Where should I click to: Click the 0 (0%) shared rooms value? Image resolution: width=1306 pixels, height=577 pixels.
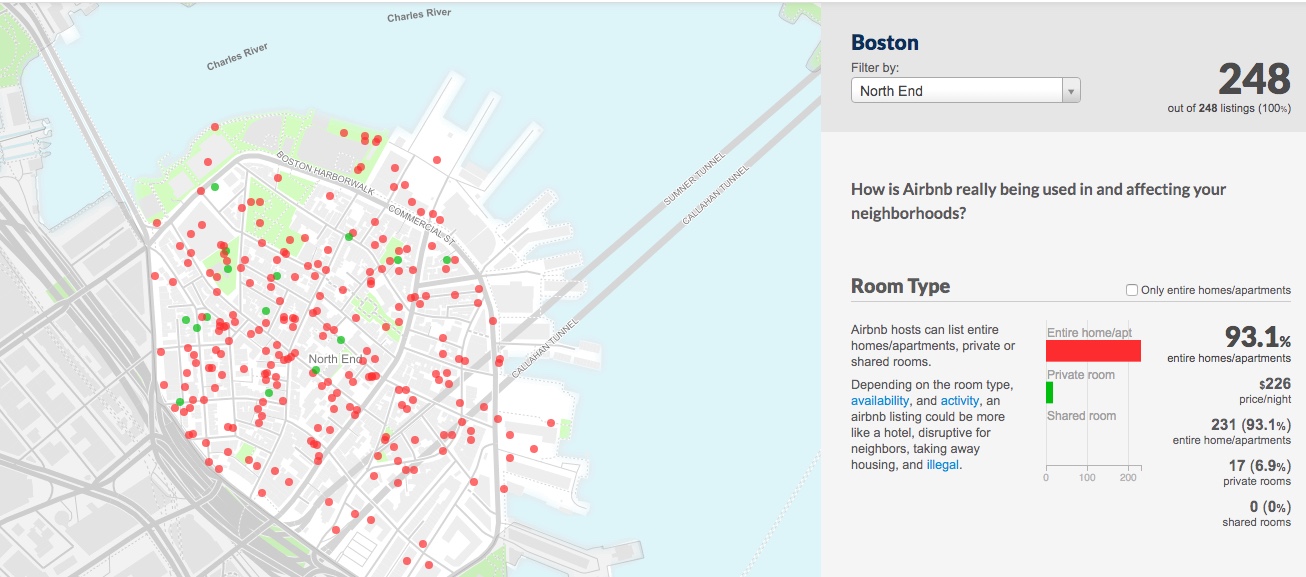tap(1270, 507)
